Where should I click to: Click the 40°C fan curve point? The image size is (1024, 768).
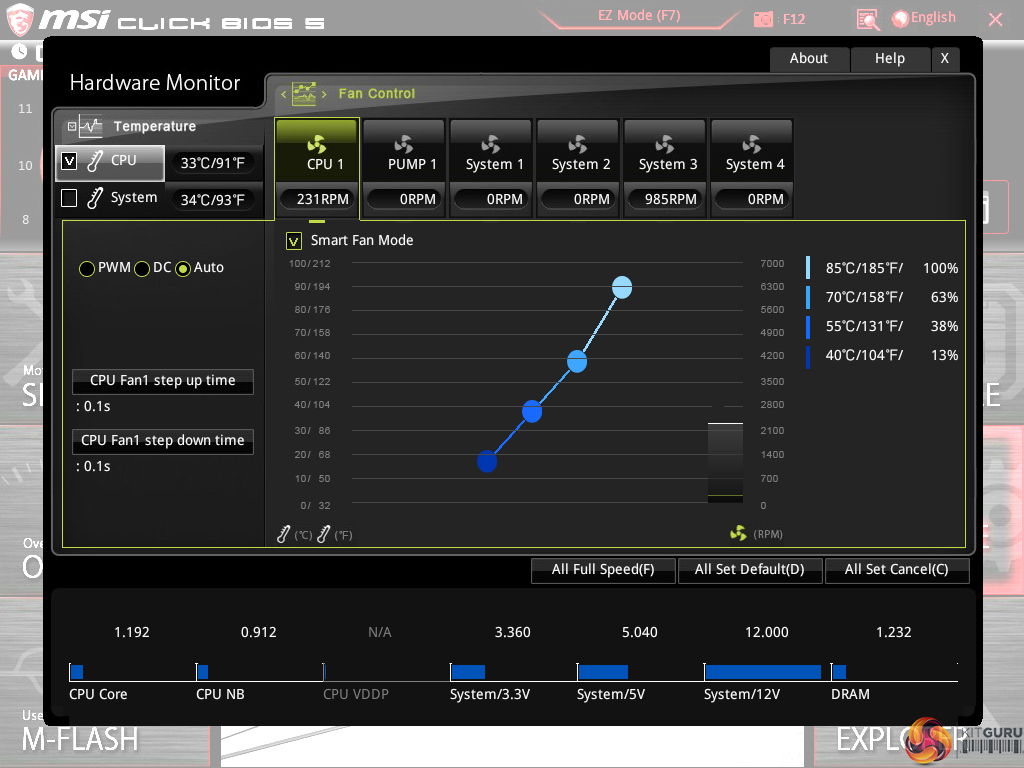click(x=487, y=461)
